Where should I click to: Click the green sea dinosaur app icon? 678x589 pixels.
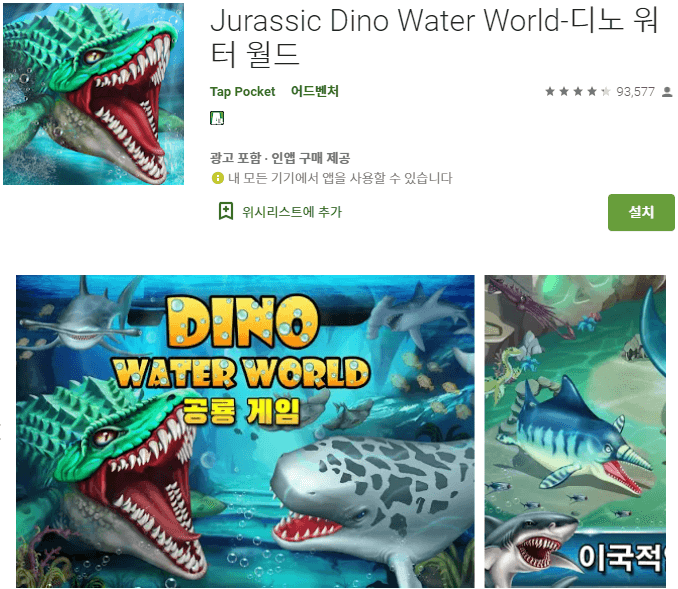tap(93, 94)
